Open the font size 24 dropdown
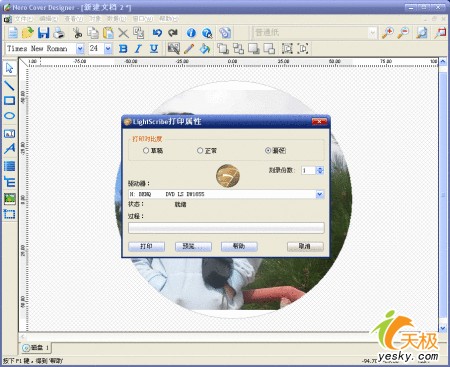Image resolution: width=450 pixels, height=367 pixels. (108, 49)
